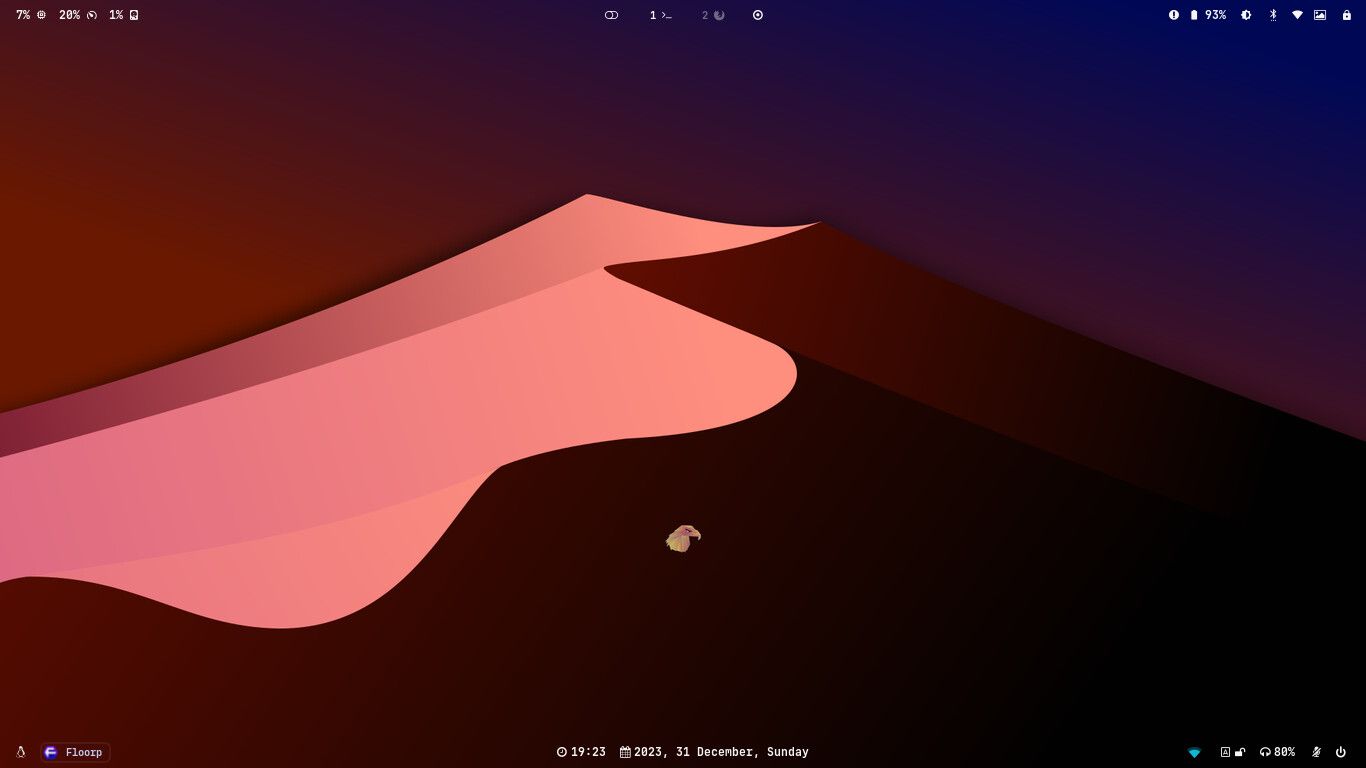
Task: Click the brightness adjustment icon
Action: tap(1245, 15)
